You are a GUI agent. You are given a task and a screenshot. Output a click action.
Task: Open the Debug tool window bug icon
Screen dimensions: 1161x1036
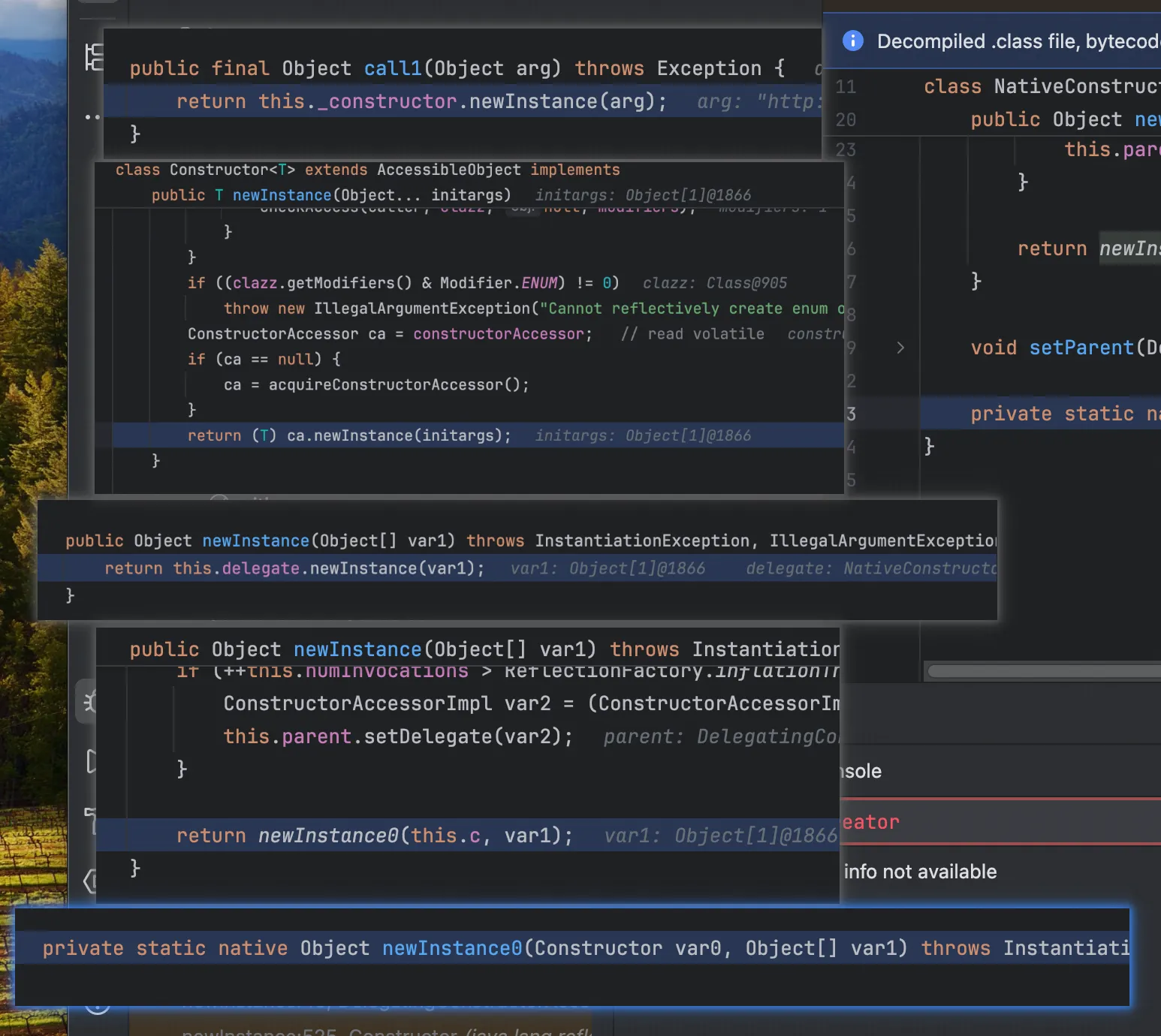click(x=89, y=703)
